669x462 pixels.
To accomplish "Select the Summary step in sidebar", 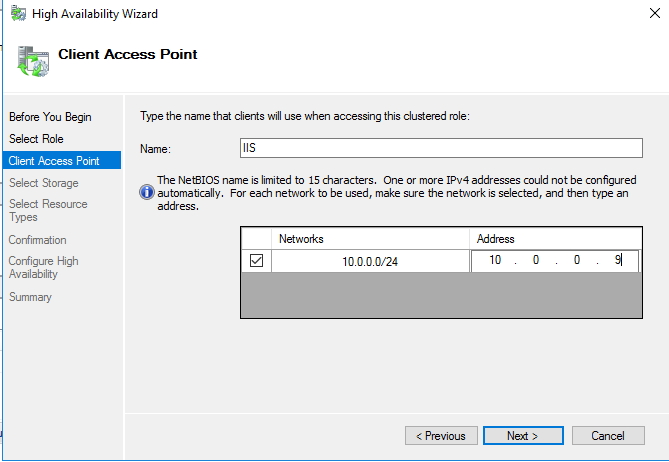I will pyautogui.click(x=30, y=297).
